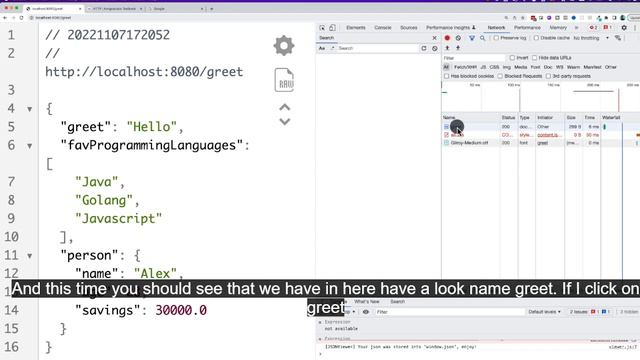Switch to the RAW JSON view
This screenshot has width=640, height=360.
click(x=284, y=80)
